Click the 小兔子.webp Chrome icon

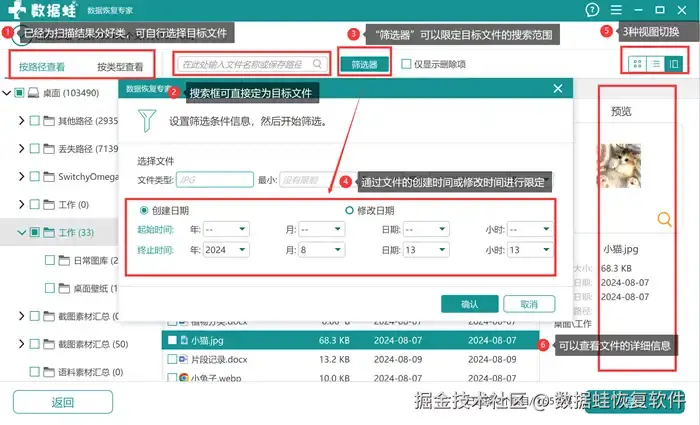183,377
